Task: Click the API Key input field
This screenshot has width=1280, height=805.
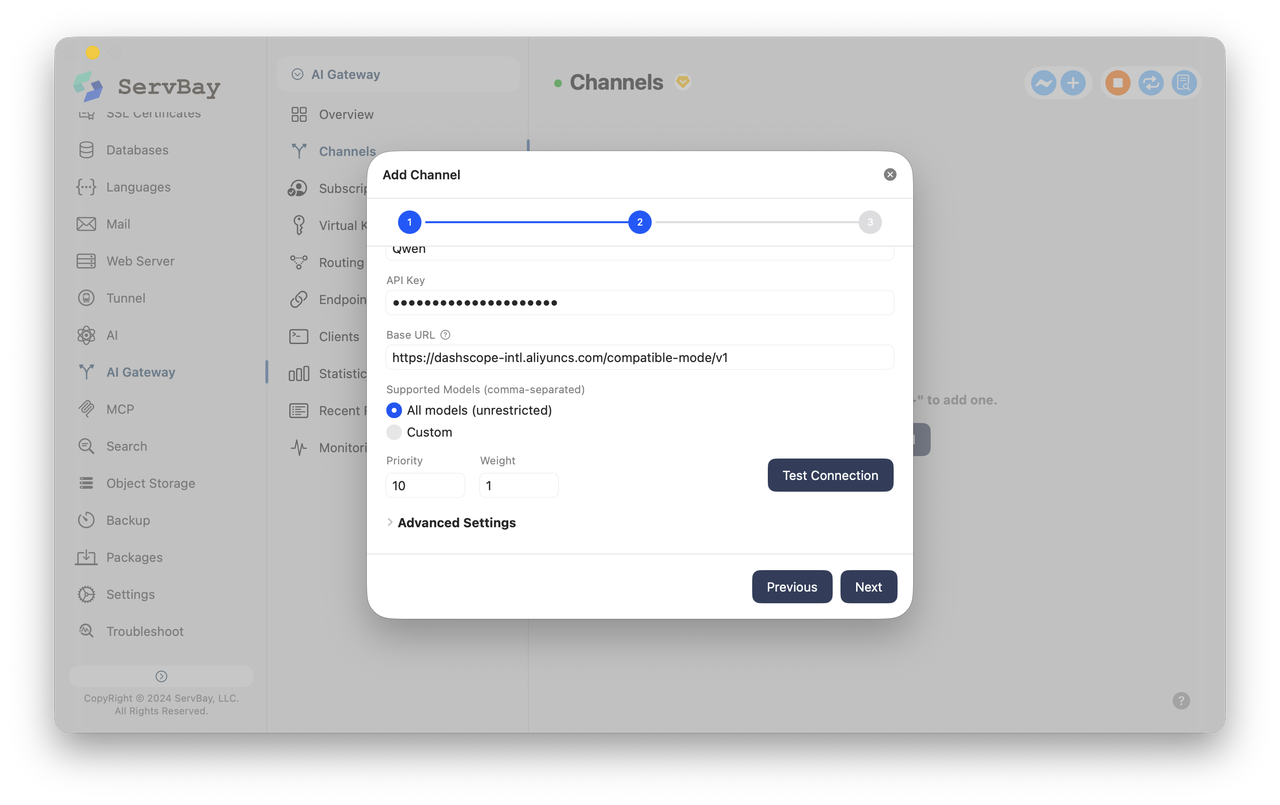Action: coord(640,302)
